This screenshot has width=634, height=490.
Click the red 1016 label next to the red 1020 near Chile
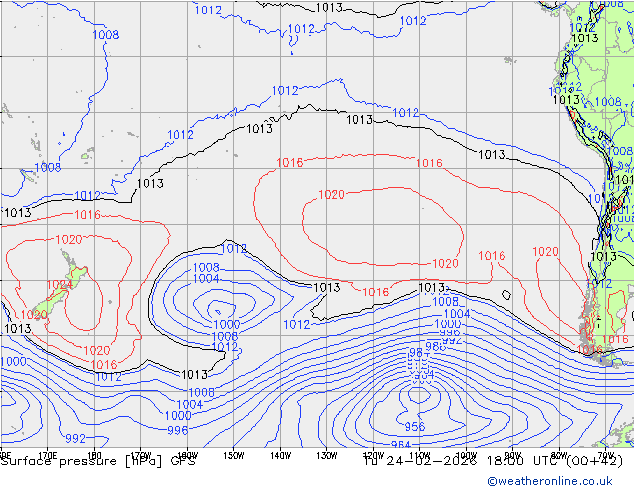(x=492, y=256)
